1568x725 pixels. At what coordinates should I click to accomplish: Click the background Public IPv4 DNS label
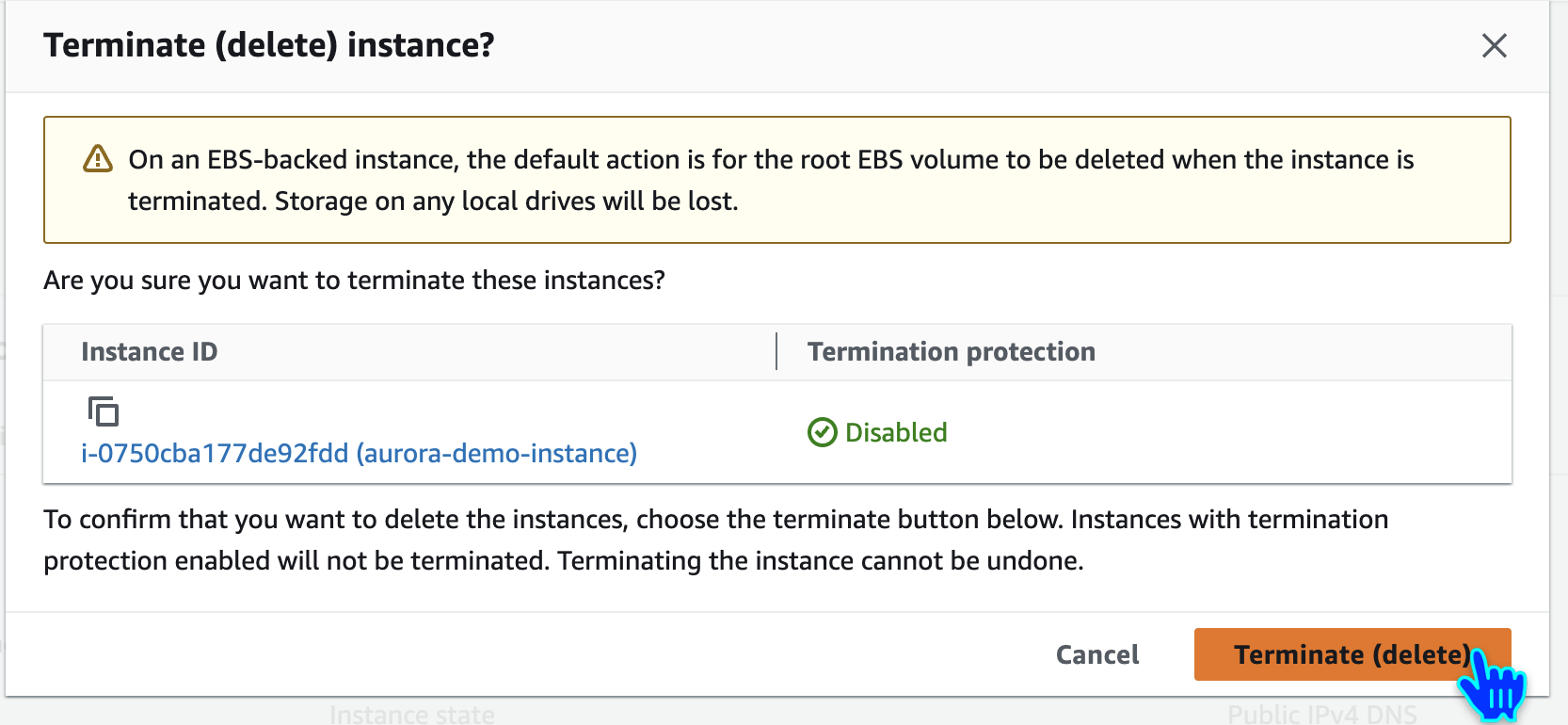point(1321,716)
